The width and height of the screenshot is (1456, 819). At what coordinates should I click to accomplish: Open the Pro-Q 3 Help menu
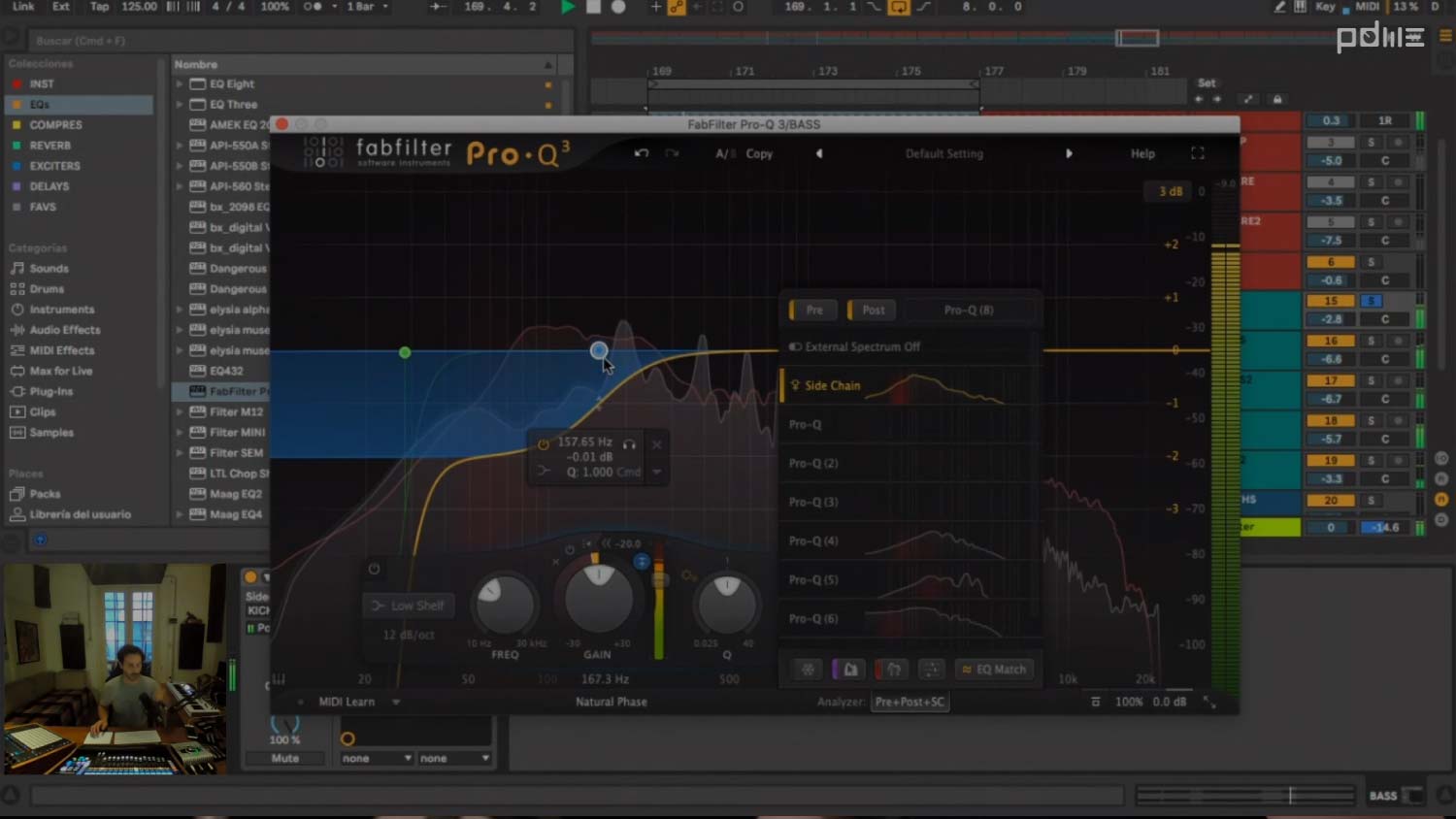pyautogui.click(x=1142, y=153)
